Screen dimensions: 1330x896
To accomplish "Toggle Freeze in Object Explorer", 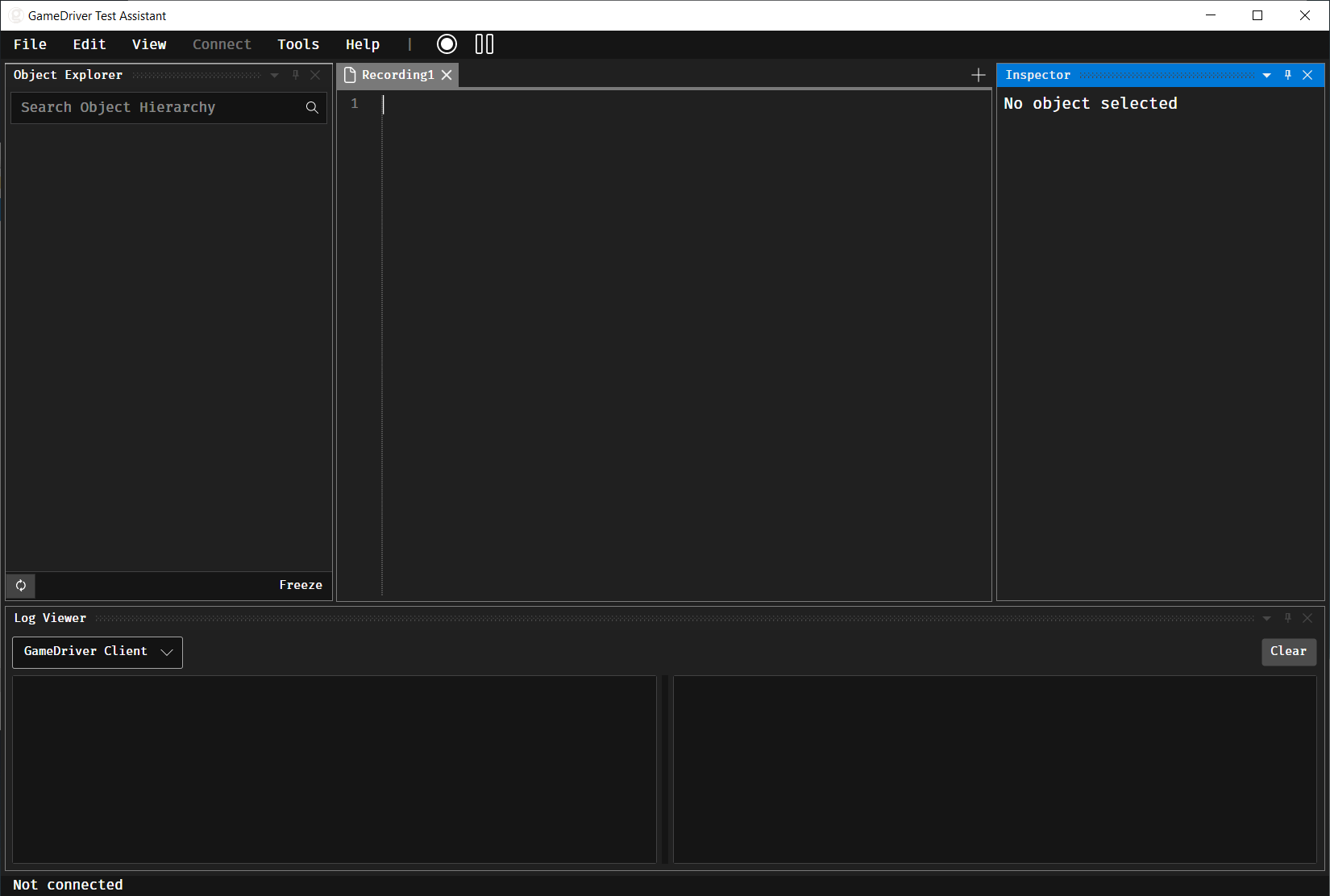I will click(300, 585).
